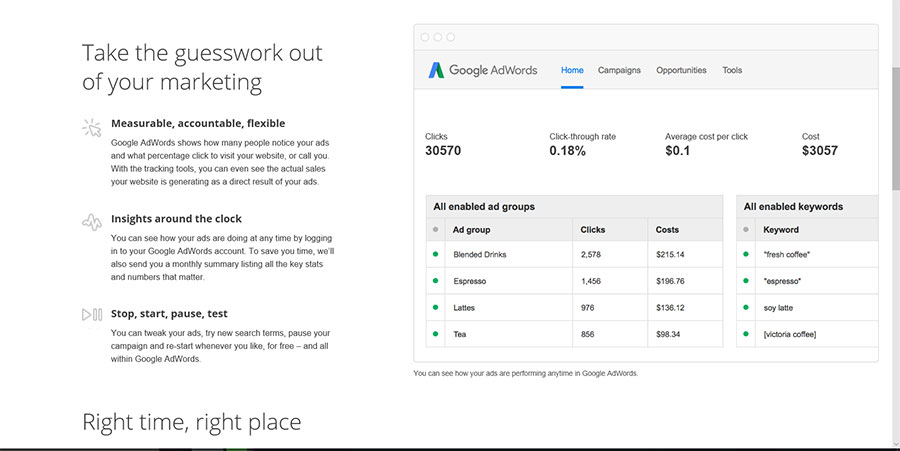Click the 856 clicks value
The height and width of the screenshot is (451, 900).
[587, 334]
